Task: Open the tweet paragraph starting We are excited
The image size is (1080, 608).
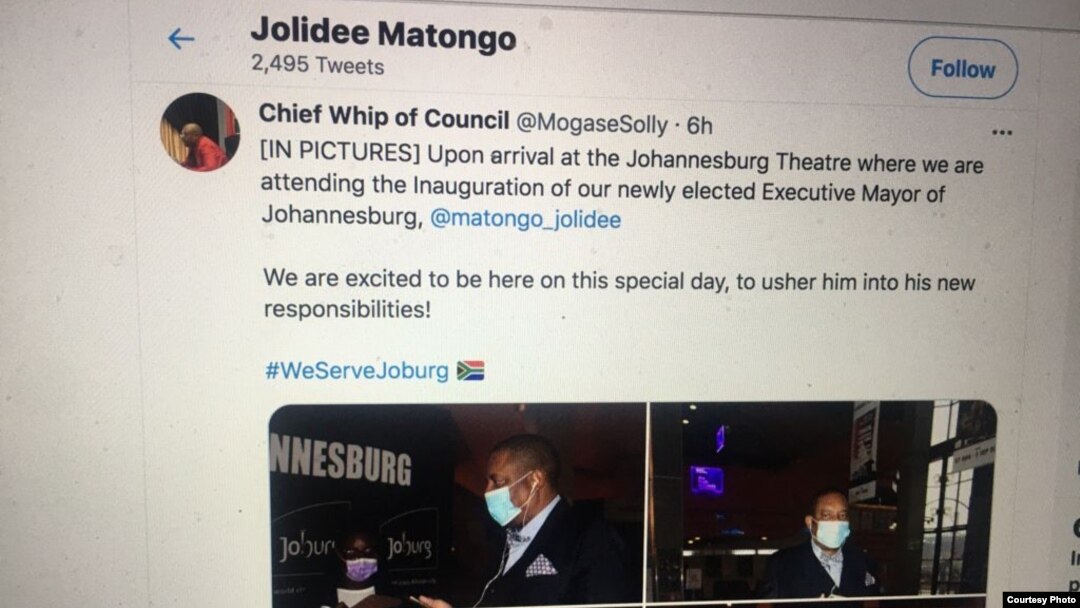Action: [x=619, y=295]
